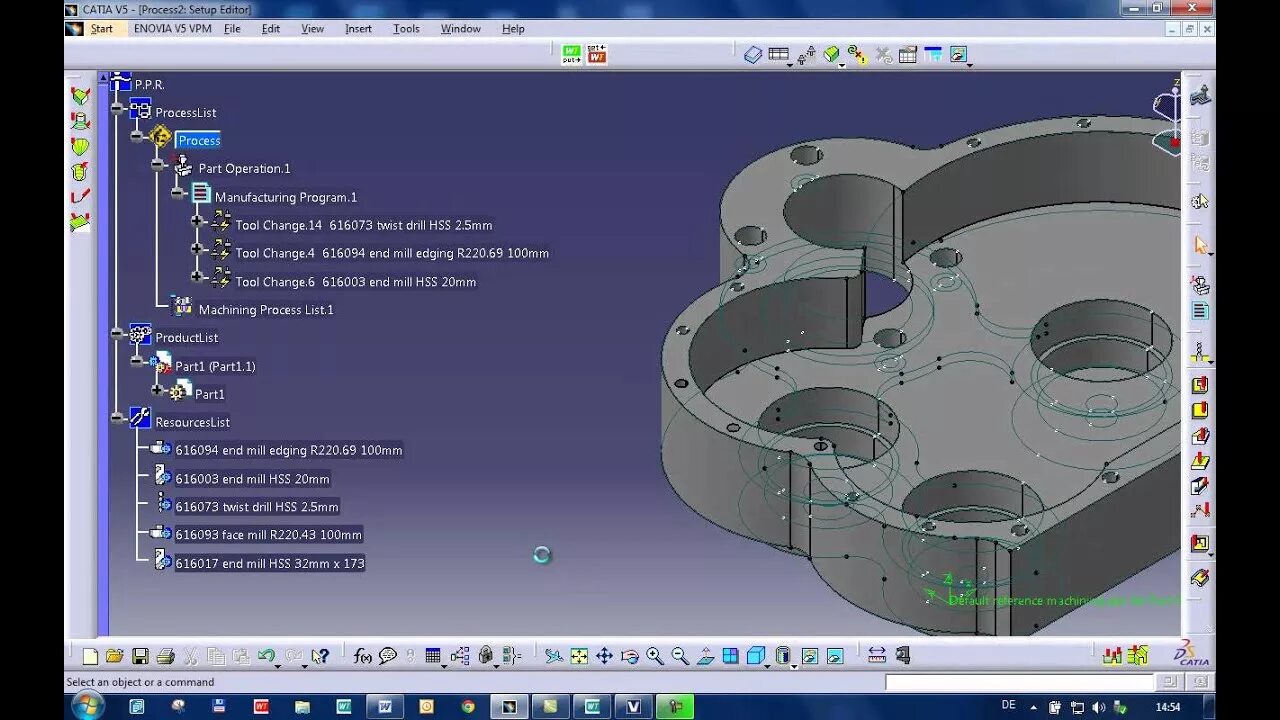Viewport: 1280px width, 720px height.
Task: Open the Formula f(x) tool
Action: click(362, 656)
